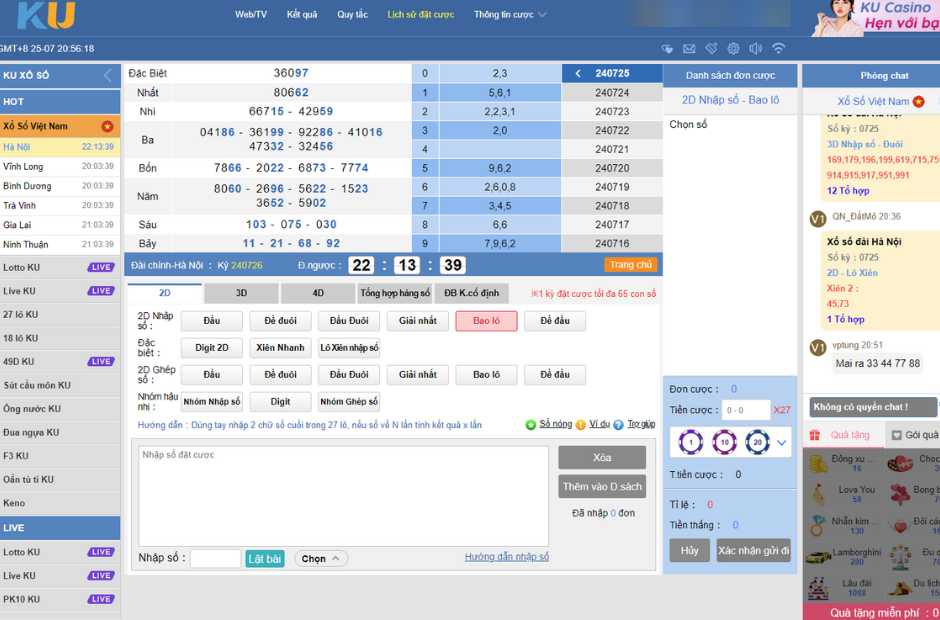Switch to Tổng hợp hàng số tab

tap(395, 293)
